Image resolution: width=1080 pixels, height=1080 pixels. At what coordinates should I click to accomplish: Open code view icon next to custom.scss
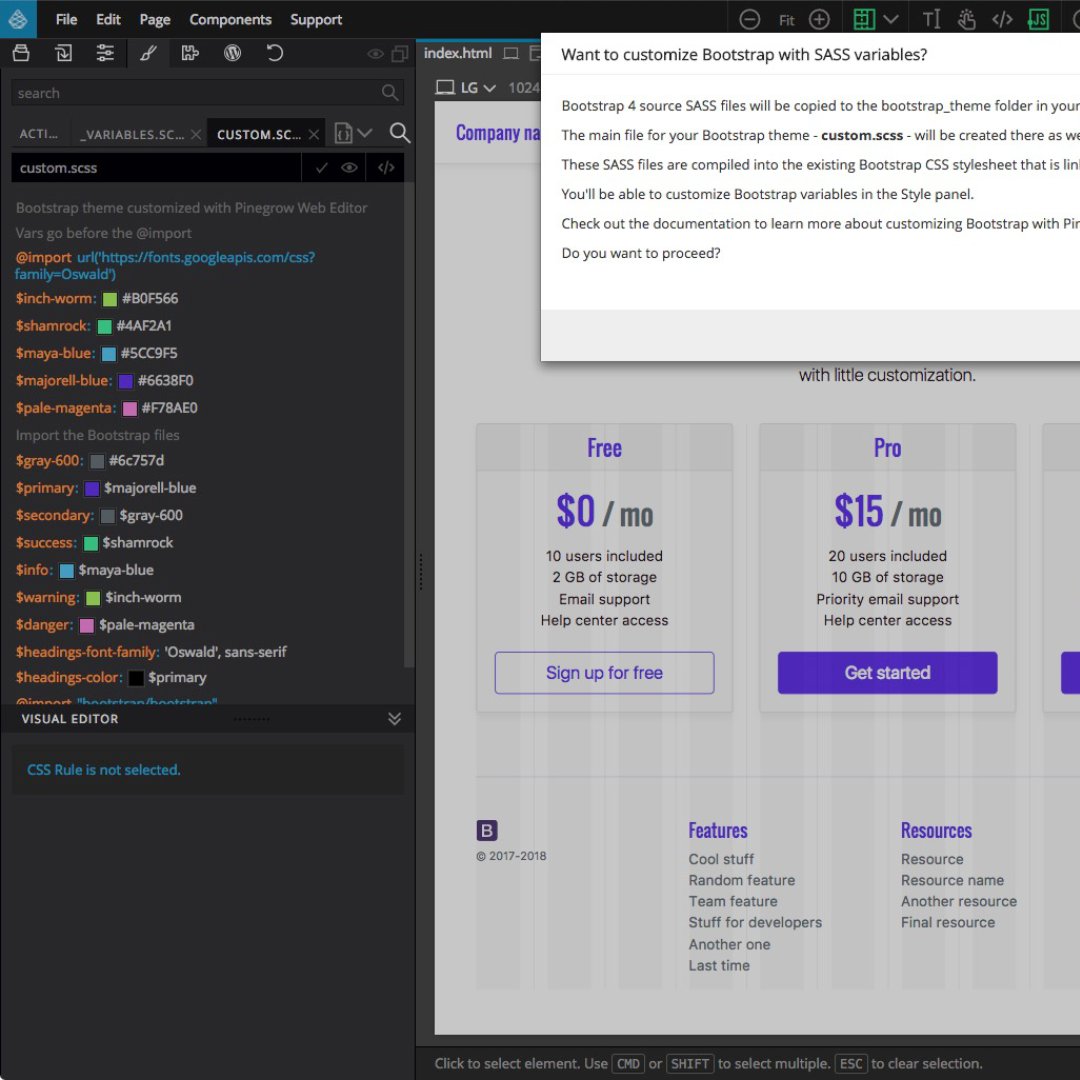tap(386, 167)
